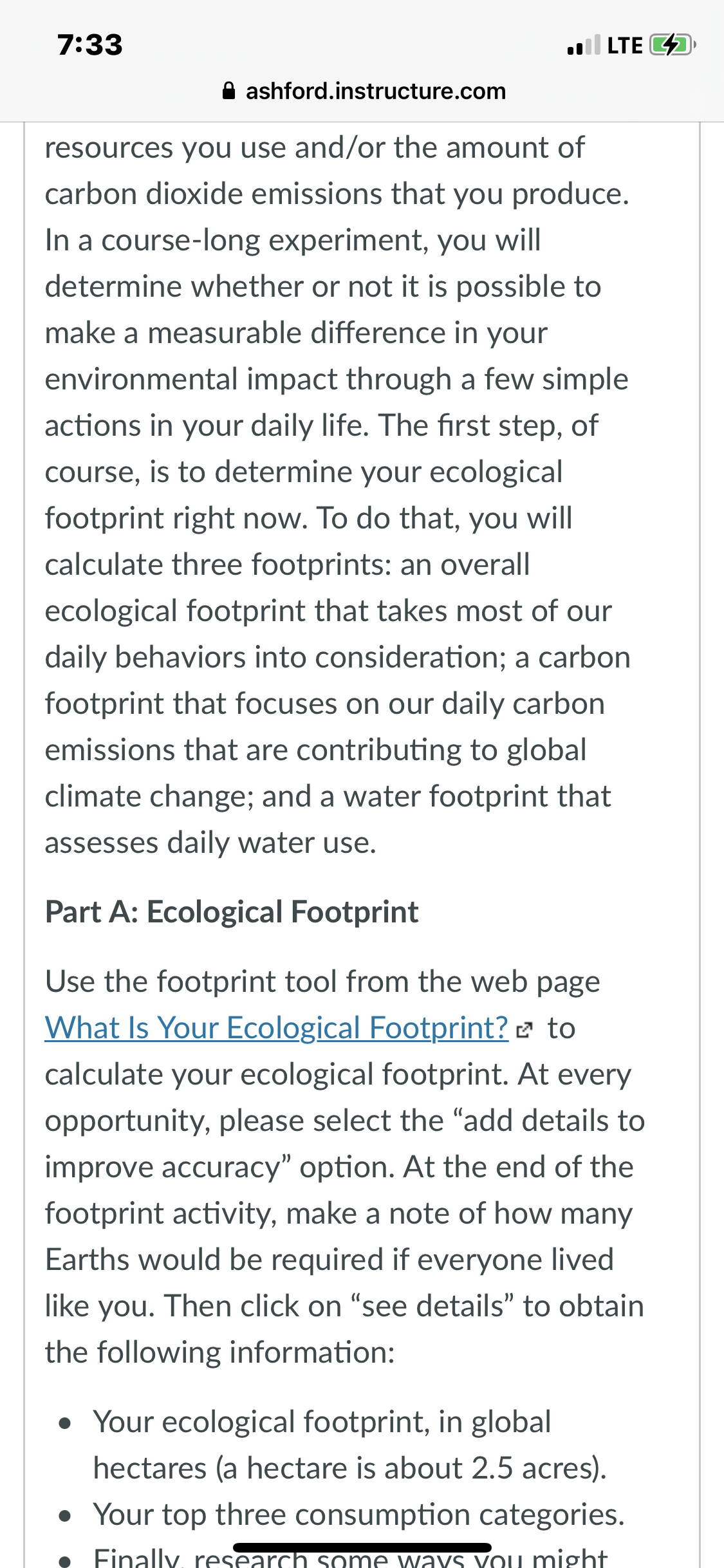Click the 'calculate three footprints' text line
Image resolution: width=724 pixels, height=1568 pixels.
tap(287, 565)
